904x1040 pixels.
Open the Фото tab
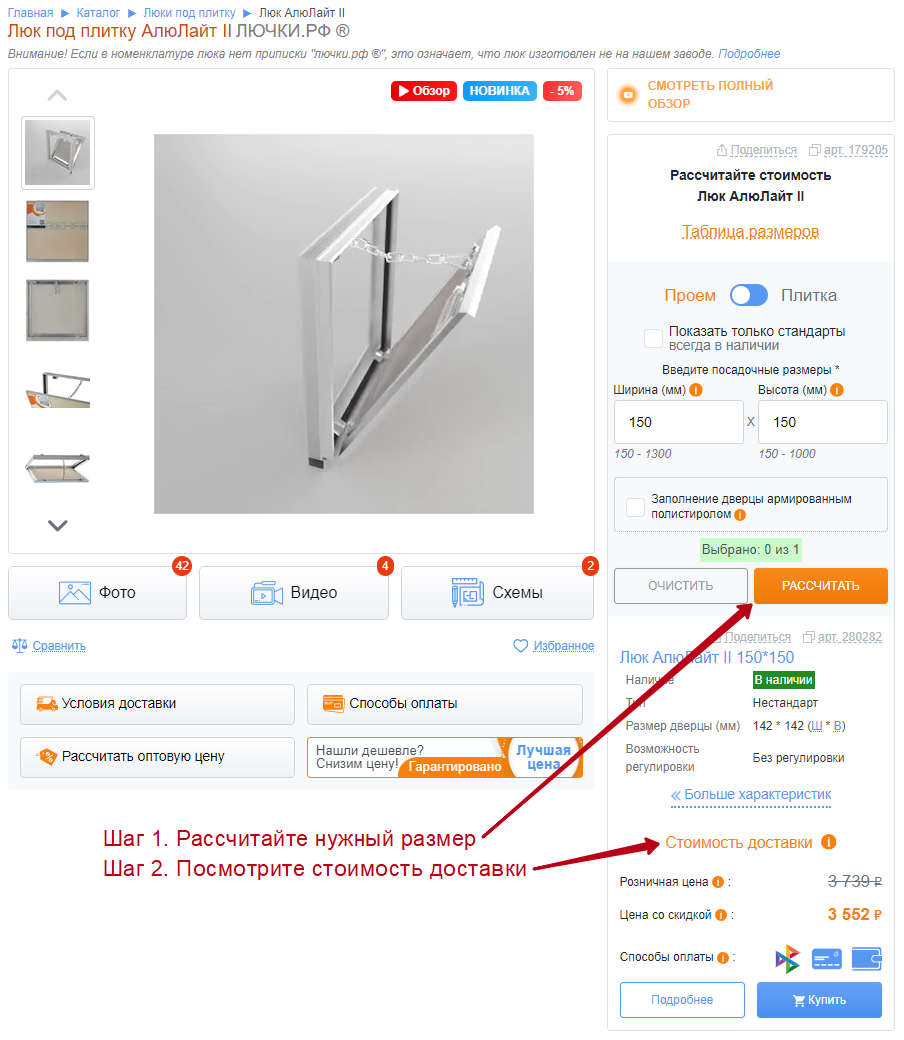coord(97,592)
